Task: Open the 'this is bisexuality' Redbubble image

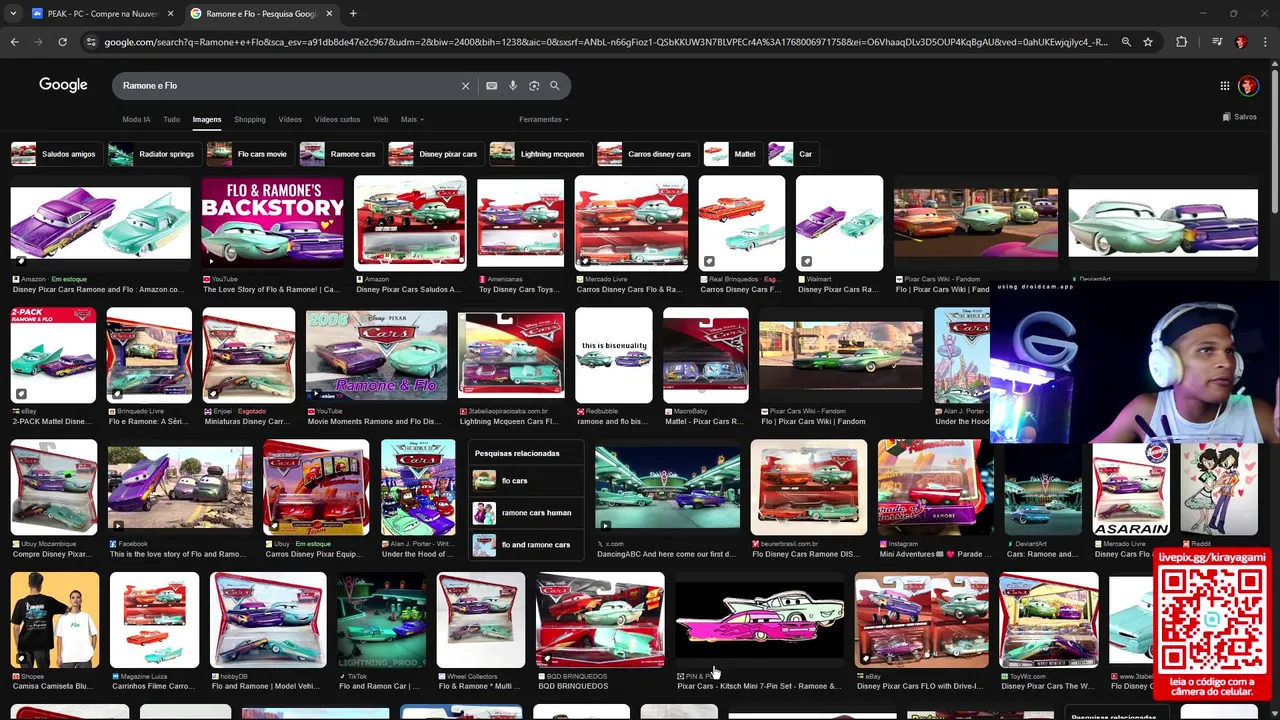Action: coord(614,355)
